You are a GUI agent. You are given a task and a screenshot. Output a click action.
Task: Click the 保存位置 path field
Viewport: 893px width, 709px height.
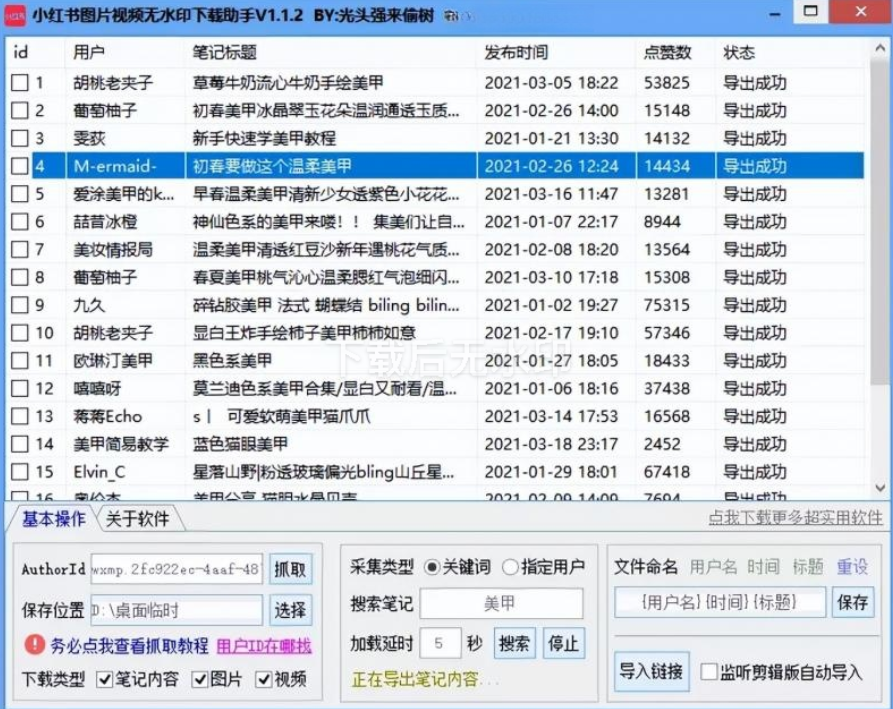click(x=177, y=610)
